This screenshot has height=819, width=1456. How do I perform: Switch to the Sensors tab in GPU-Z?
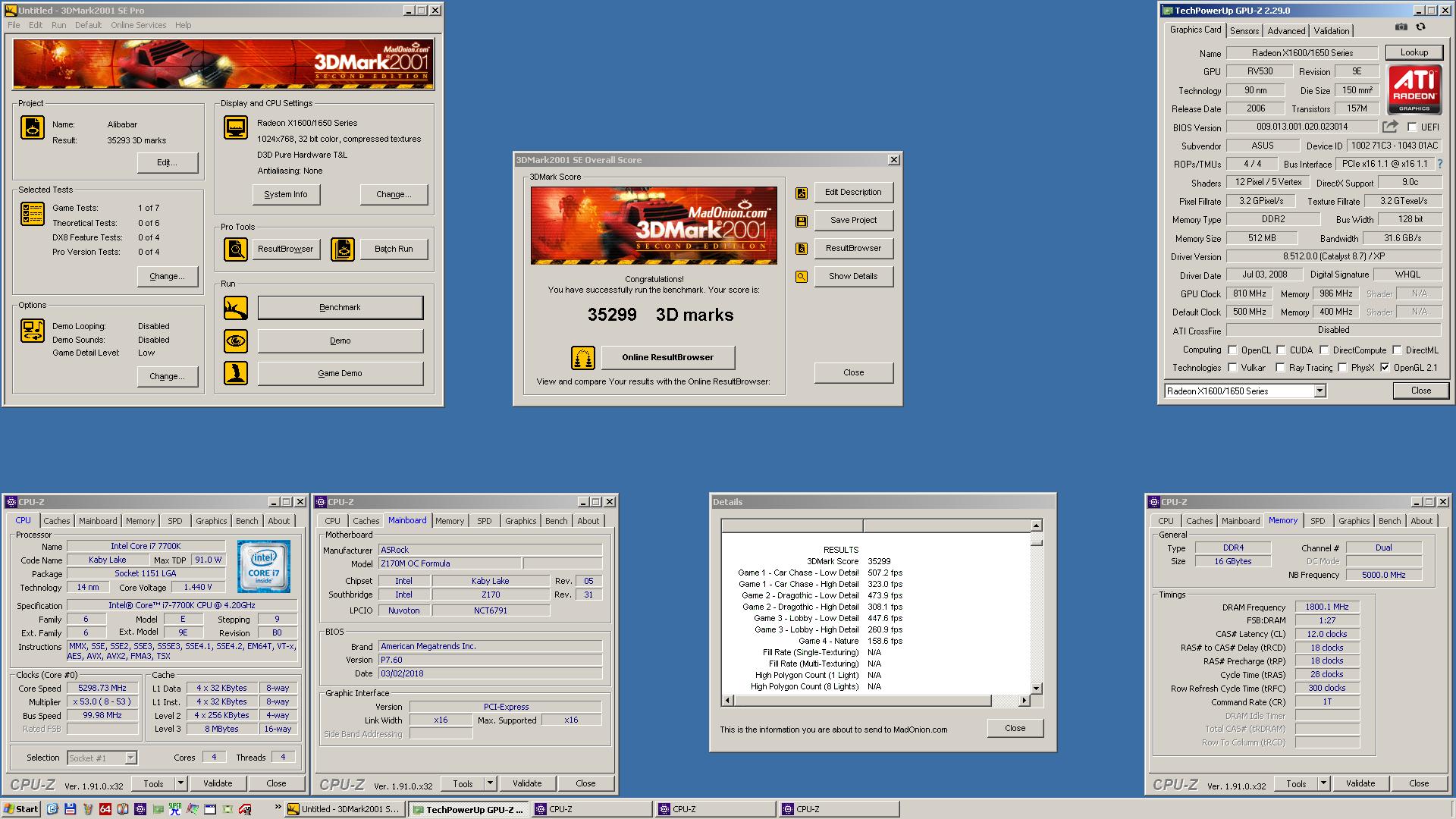point(1244,31)
